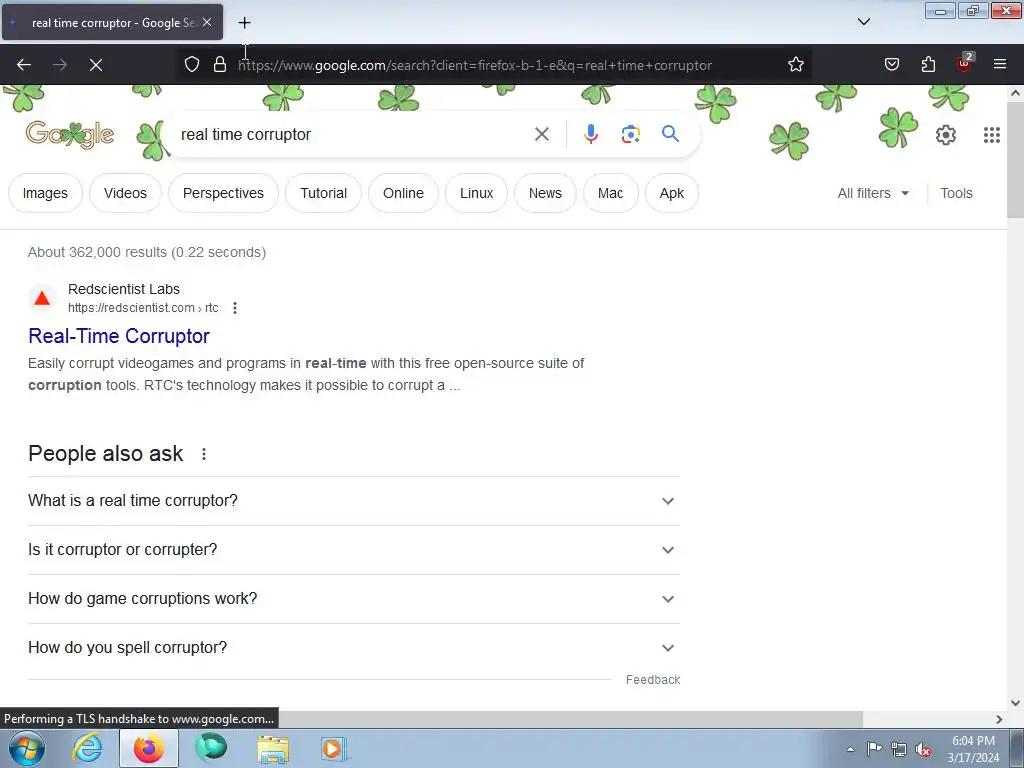Search by image with Lens icon
Screen dimensions: 1024x768
click(x=631, y=135)
